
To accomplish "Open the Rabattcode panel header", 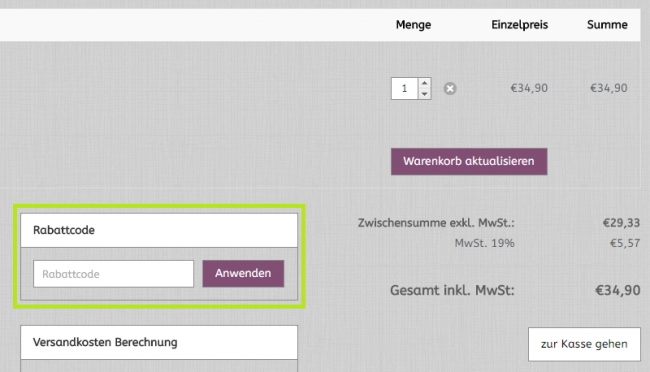I will point(159,230).
